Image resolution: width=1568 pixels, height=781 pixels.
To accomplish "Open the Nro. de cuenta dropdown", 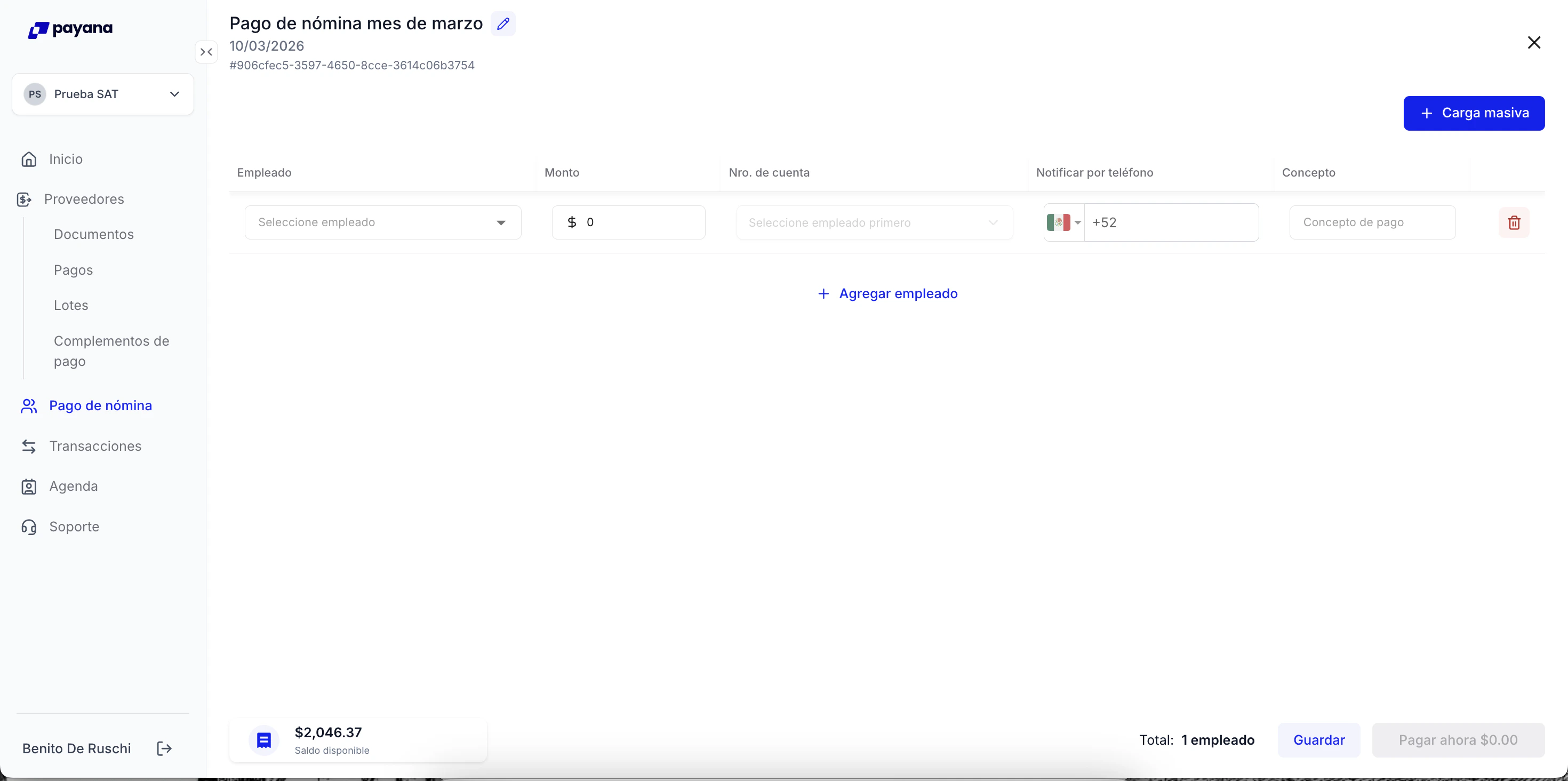I will [875, 223].
